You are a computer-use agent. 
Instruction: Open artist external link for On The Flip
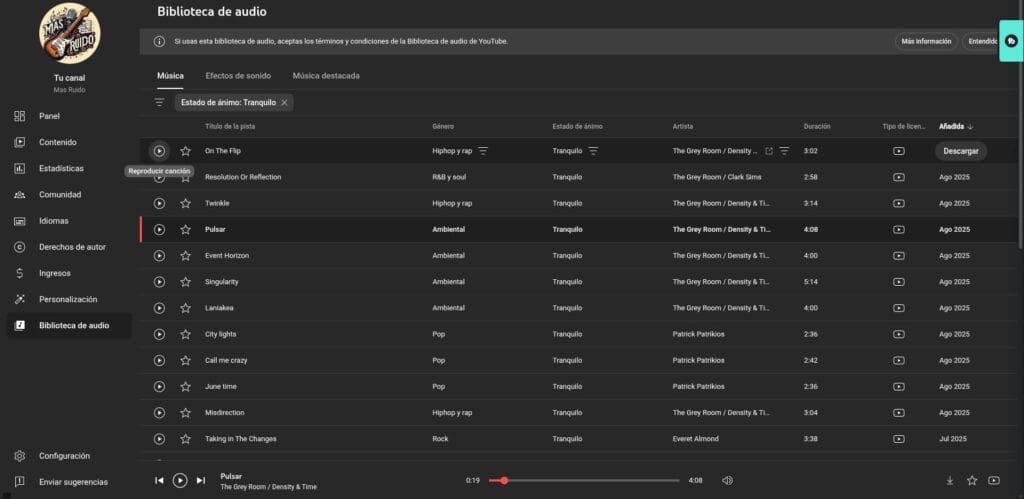coord(769,151)
